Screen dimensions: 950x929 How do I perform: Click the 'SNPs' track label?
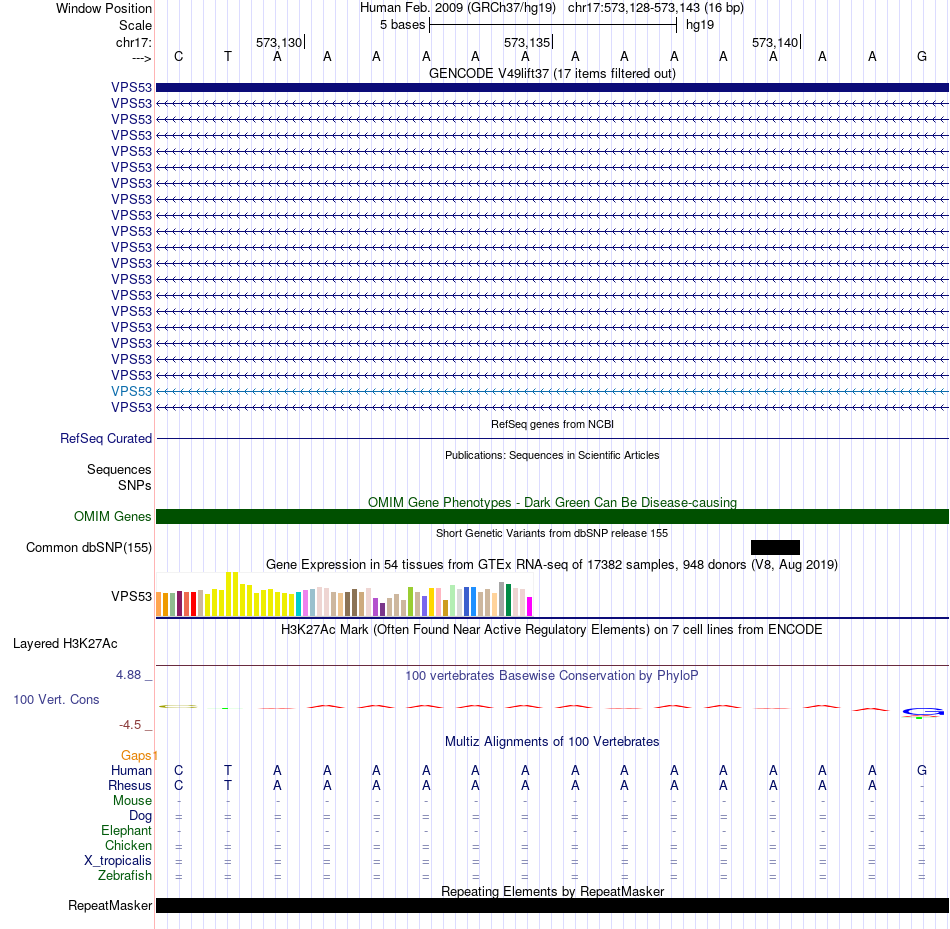(x=135, y=485)
